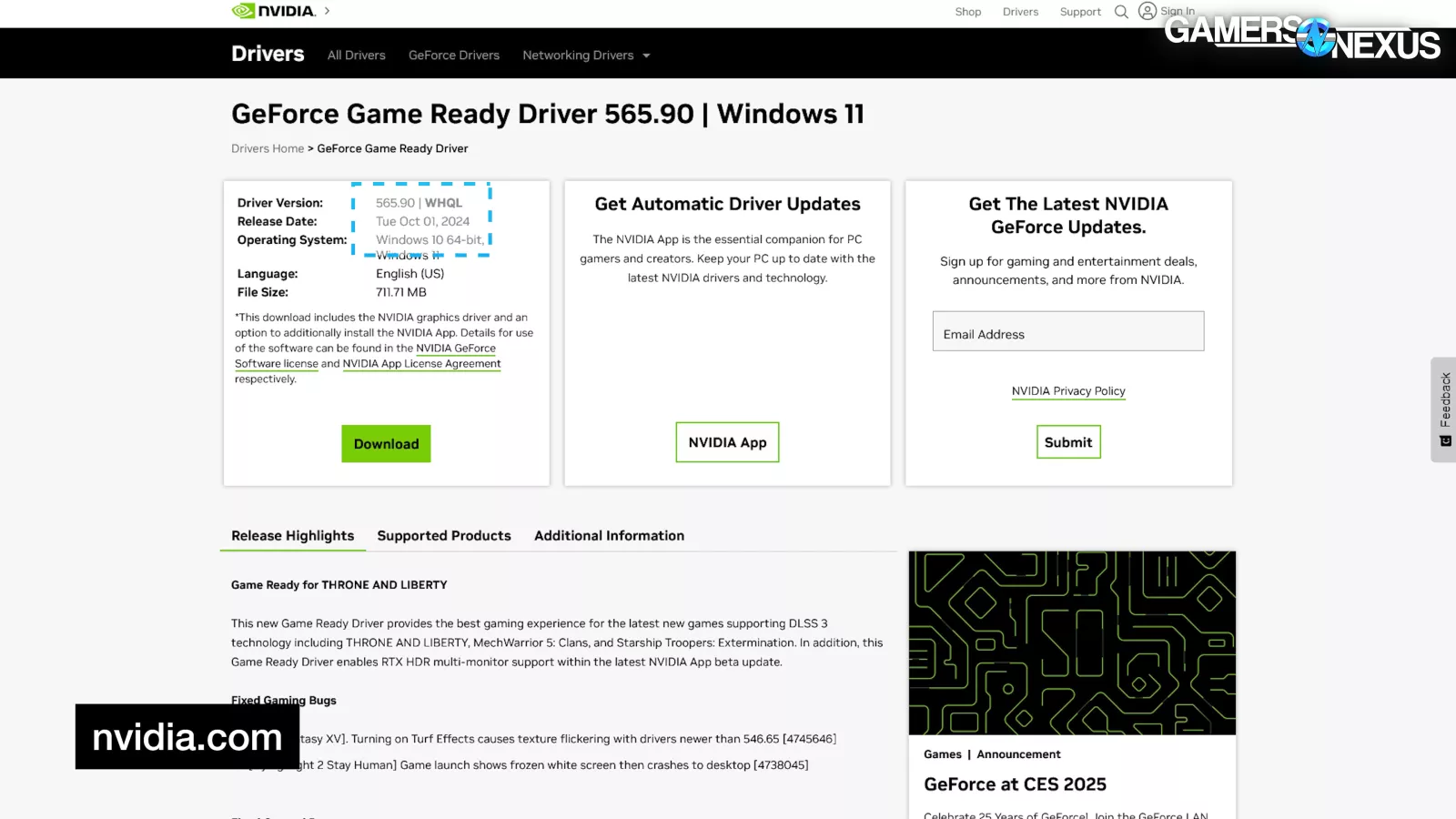Go to Drivers Home breadcrumb
1456x819 pixels.
click(x=268, y=149)
